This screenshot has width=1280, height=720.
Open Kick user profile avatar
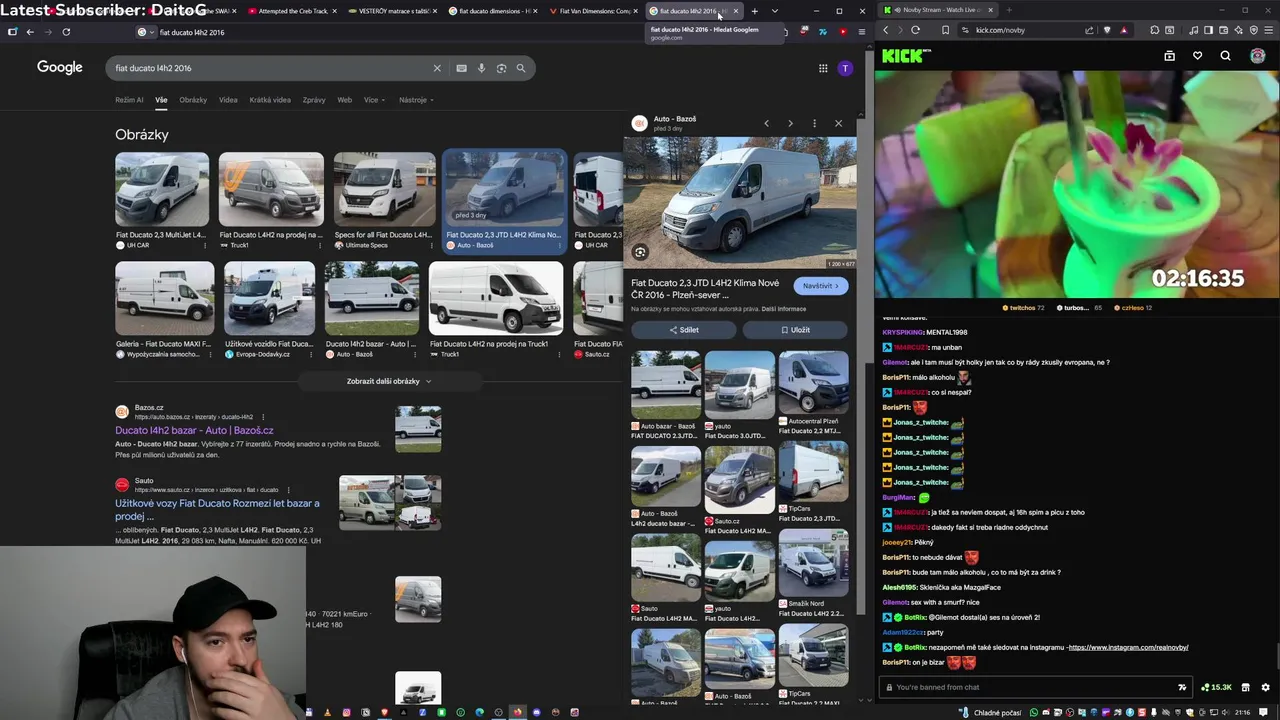click(x=1257, y=56)
